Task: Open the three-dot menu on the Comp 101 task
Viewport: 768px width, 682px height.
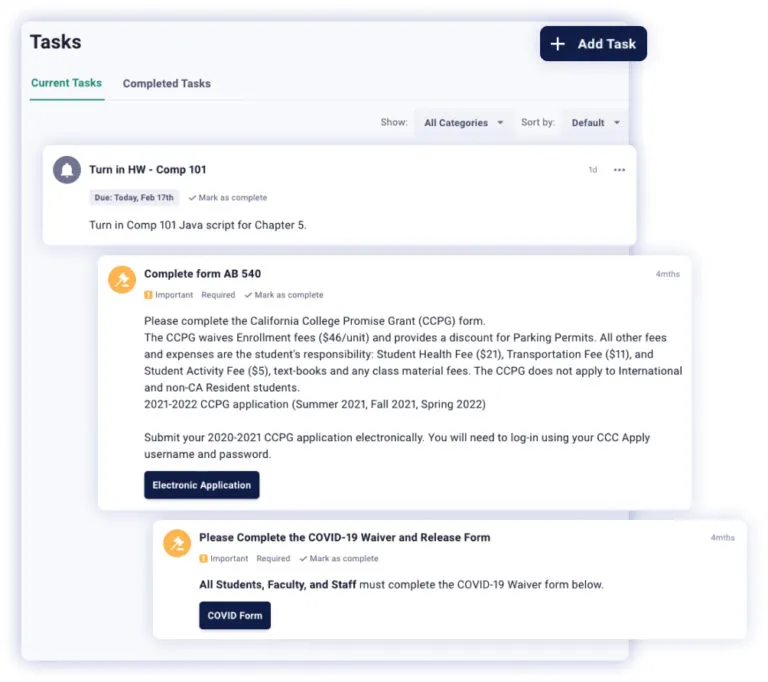Action: [x=619, y=170]
